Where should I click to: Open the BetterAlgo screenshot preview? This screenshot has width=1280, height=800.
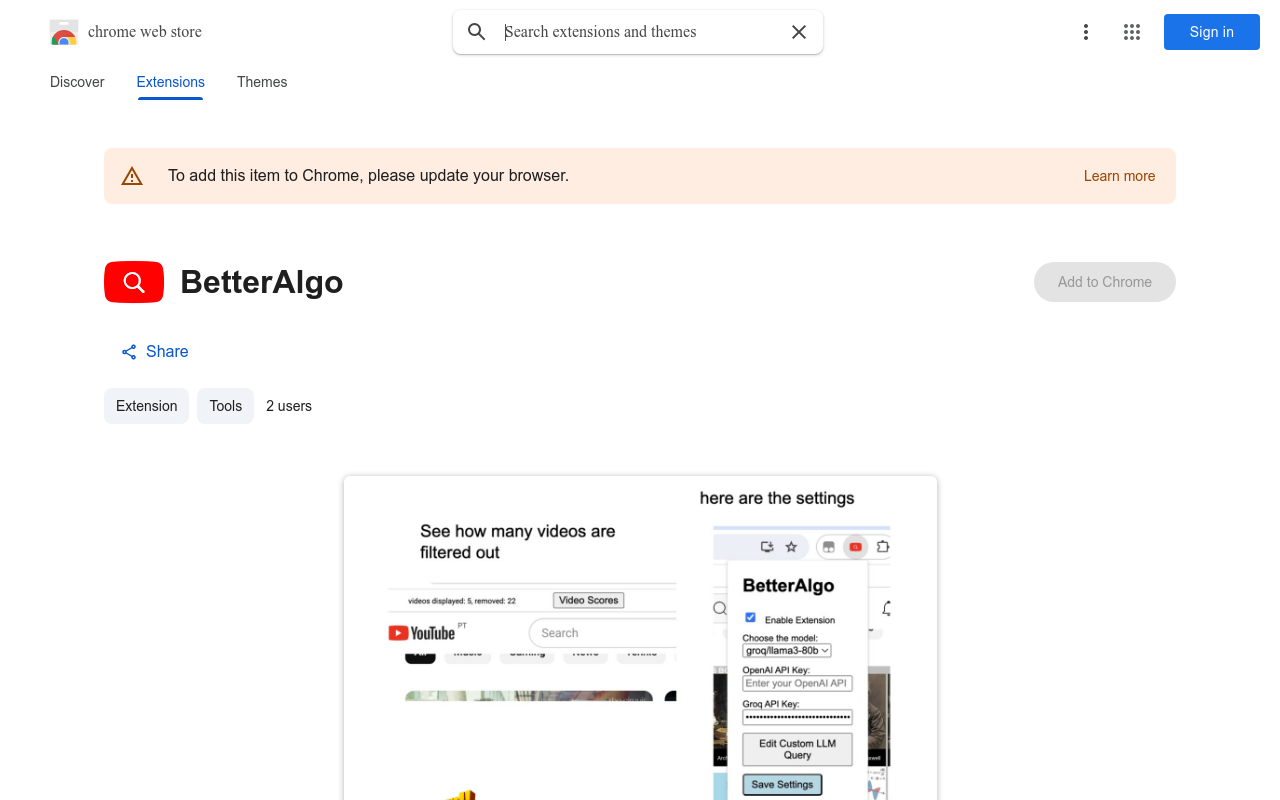tap(640, 638)
